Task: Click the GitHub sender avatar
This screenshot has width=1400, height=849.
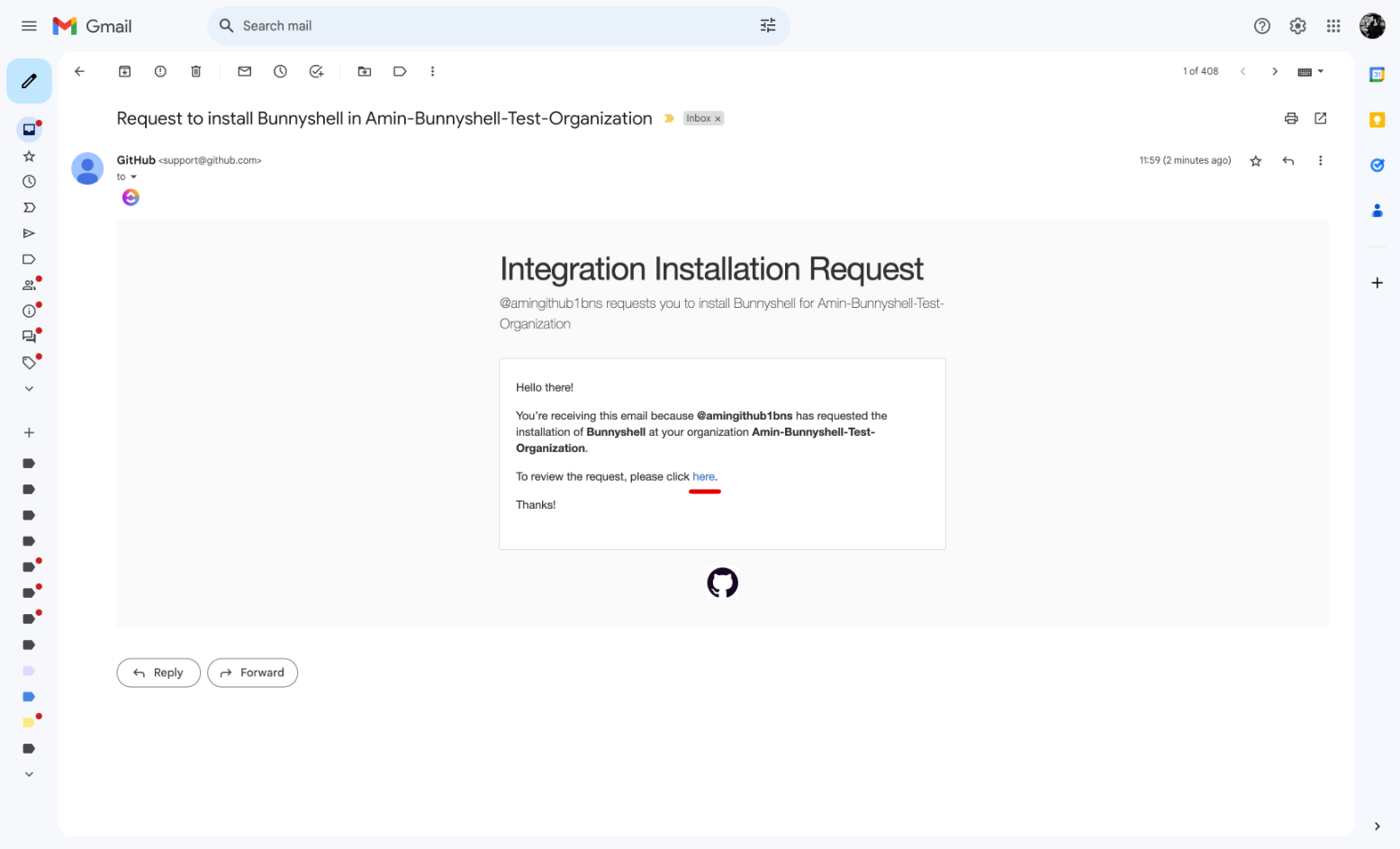Action: tap(87, 168)
